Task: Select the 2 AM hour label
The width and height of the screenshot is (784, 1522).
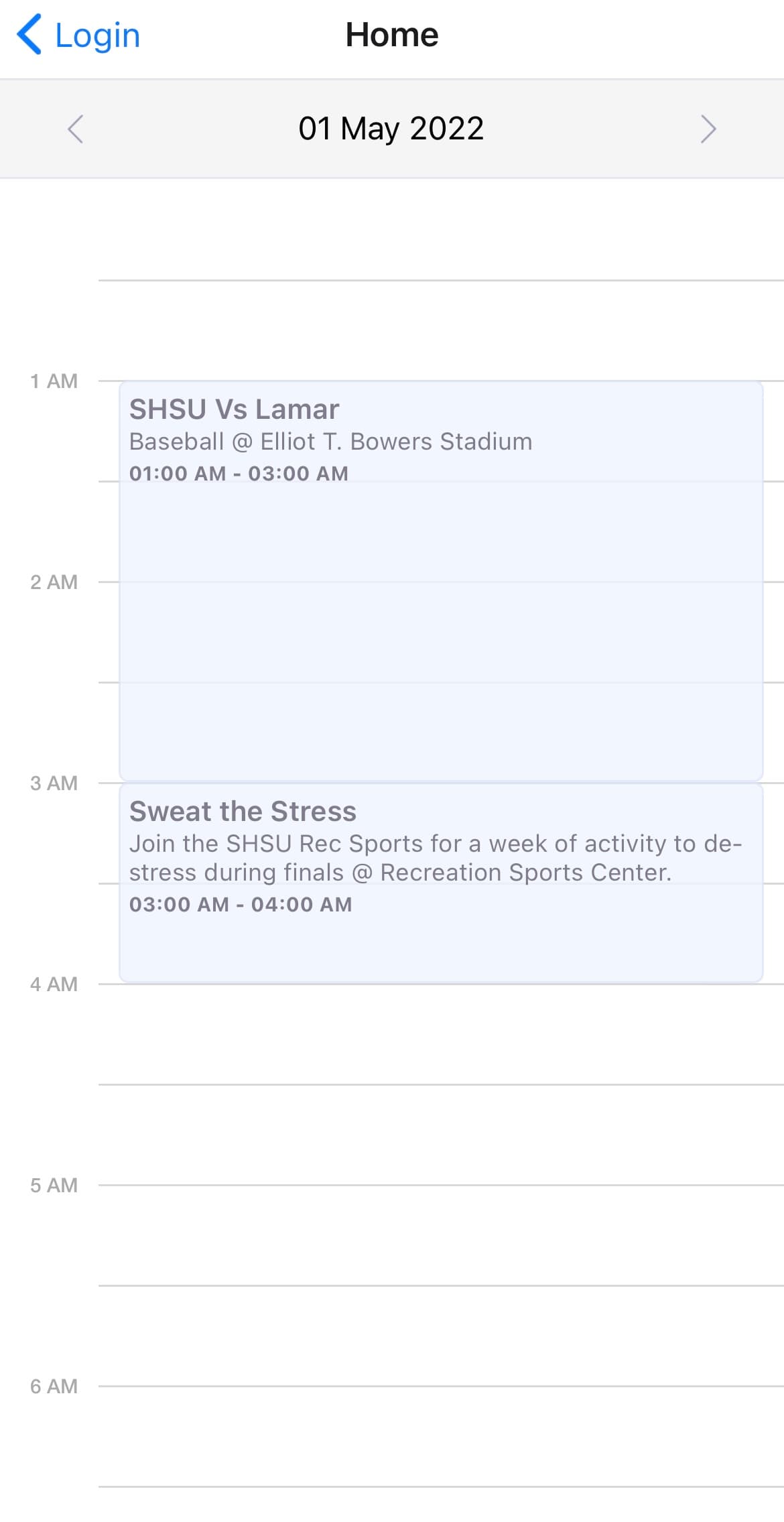Action: pos(54,582)
